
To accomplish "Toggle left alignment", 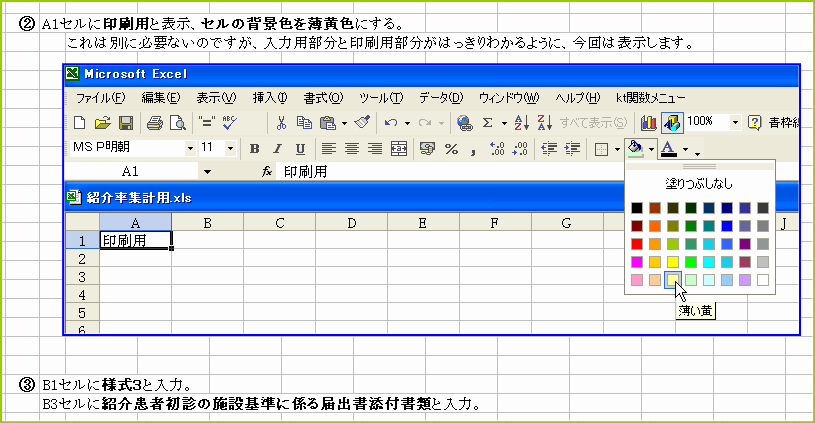I will tap(328, 149).
